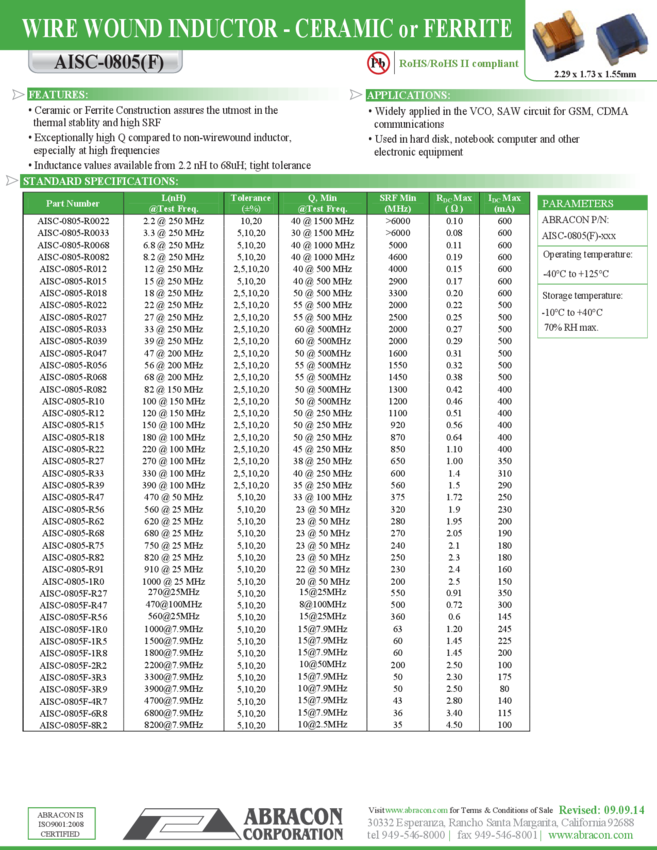Click the Revised: 09.09.14 date
The image size is (657, 850).
602,810
